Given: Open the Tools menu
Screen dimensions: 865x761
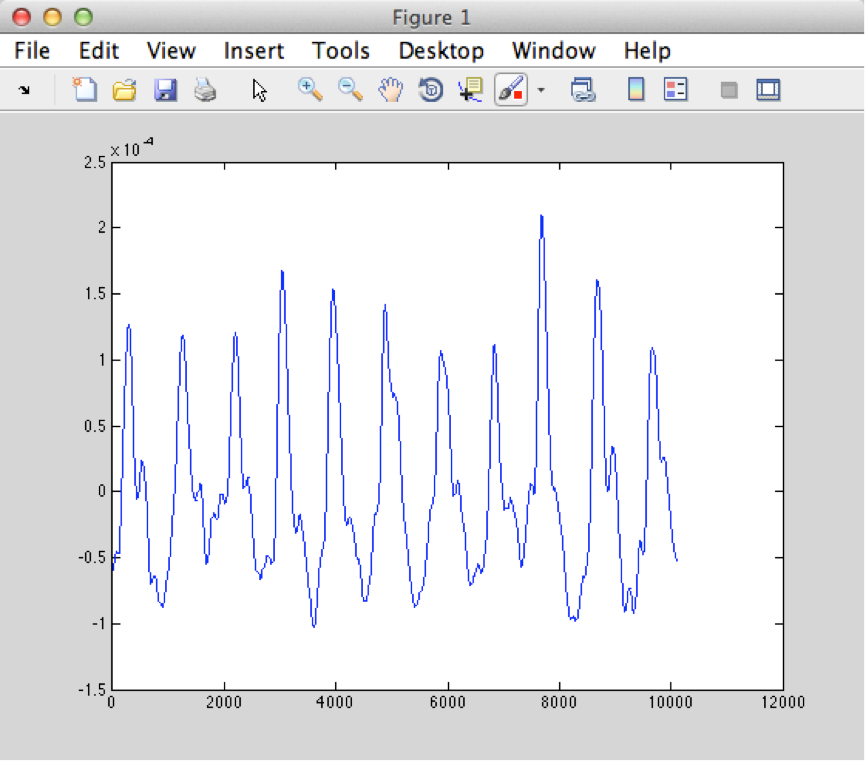Looking at the screenshot, I should 340,51.
